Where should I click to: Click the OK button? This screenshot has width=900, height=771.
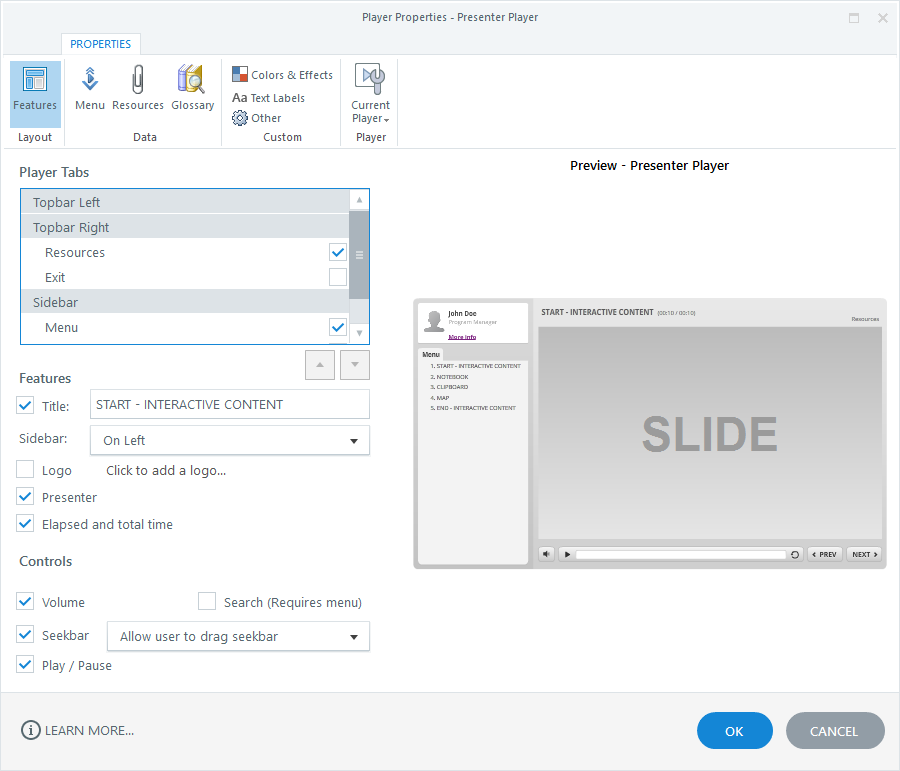pos(735,731)
